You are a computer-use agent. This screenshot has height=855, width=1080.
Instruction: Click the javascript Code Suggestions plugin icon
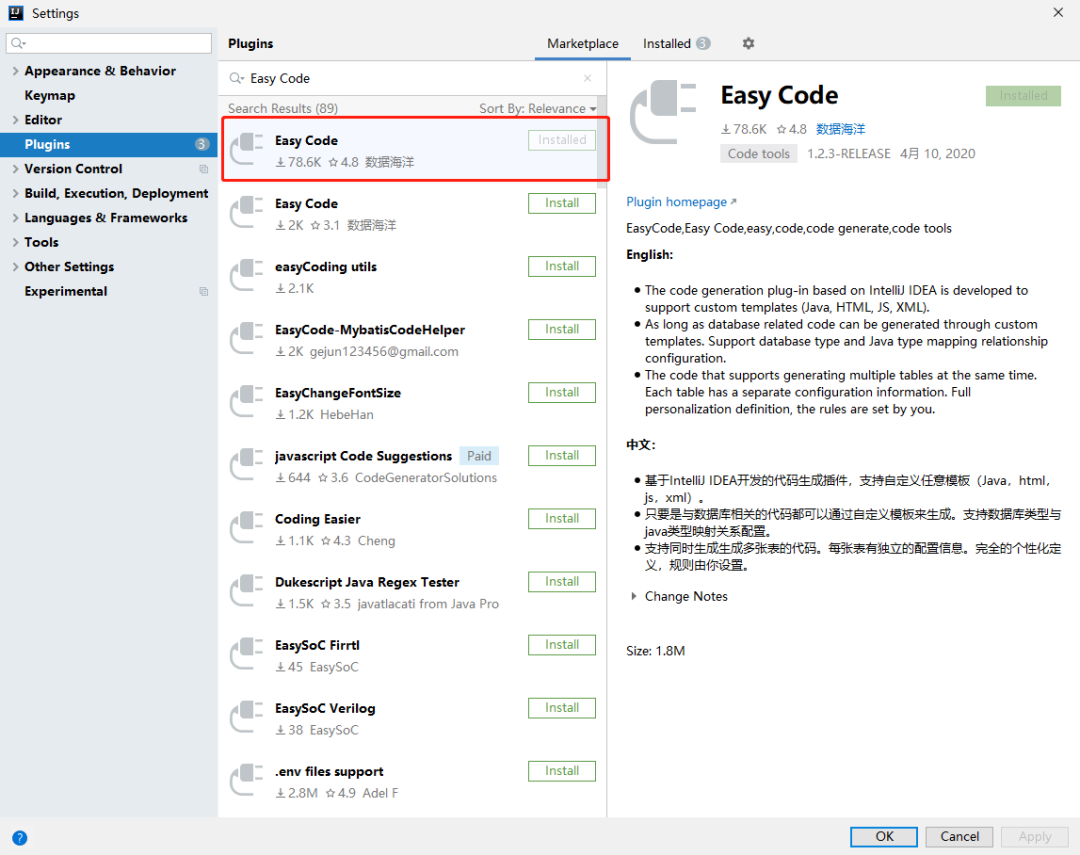pyautogui.click(x=247, y=466)
